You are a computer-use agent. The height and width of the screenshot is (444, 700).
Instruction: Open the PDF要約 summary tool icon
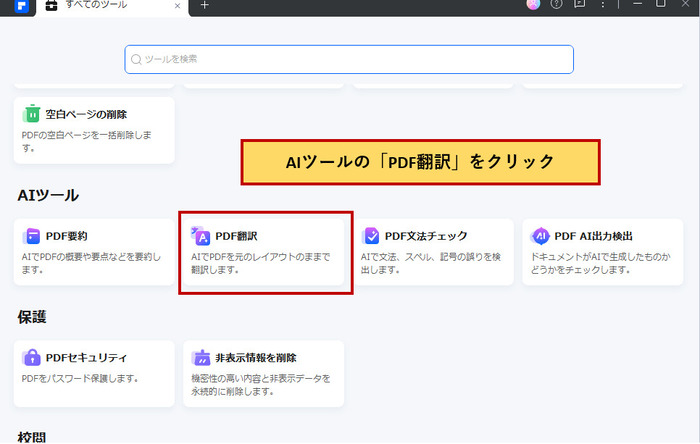[33, 236]
